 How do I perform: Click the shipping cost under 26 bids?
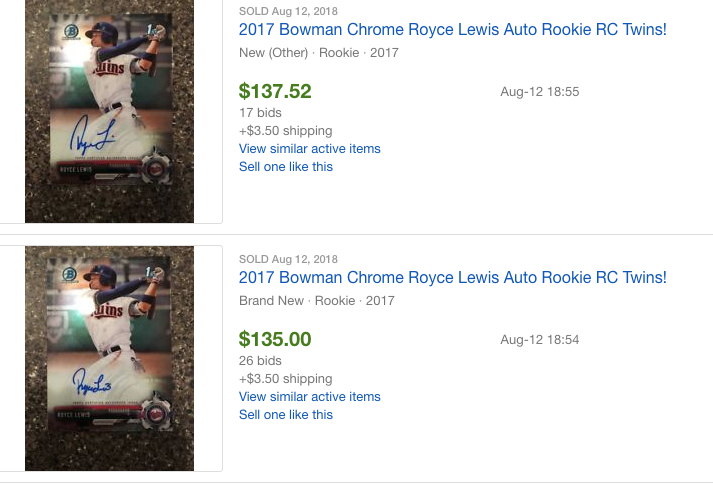[x=285, y=379]
